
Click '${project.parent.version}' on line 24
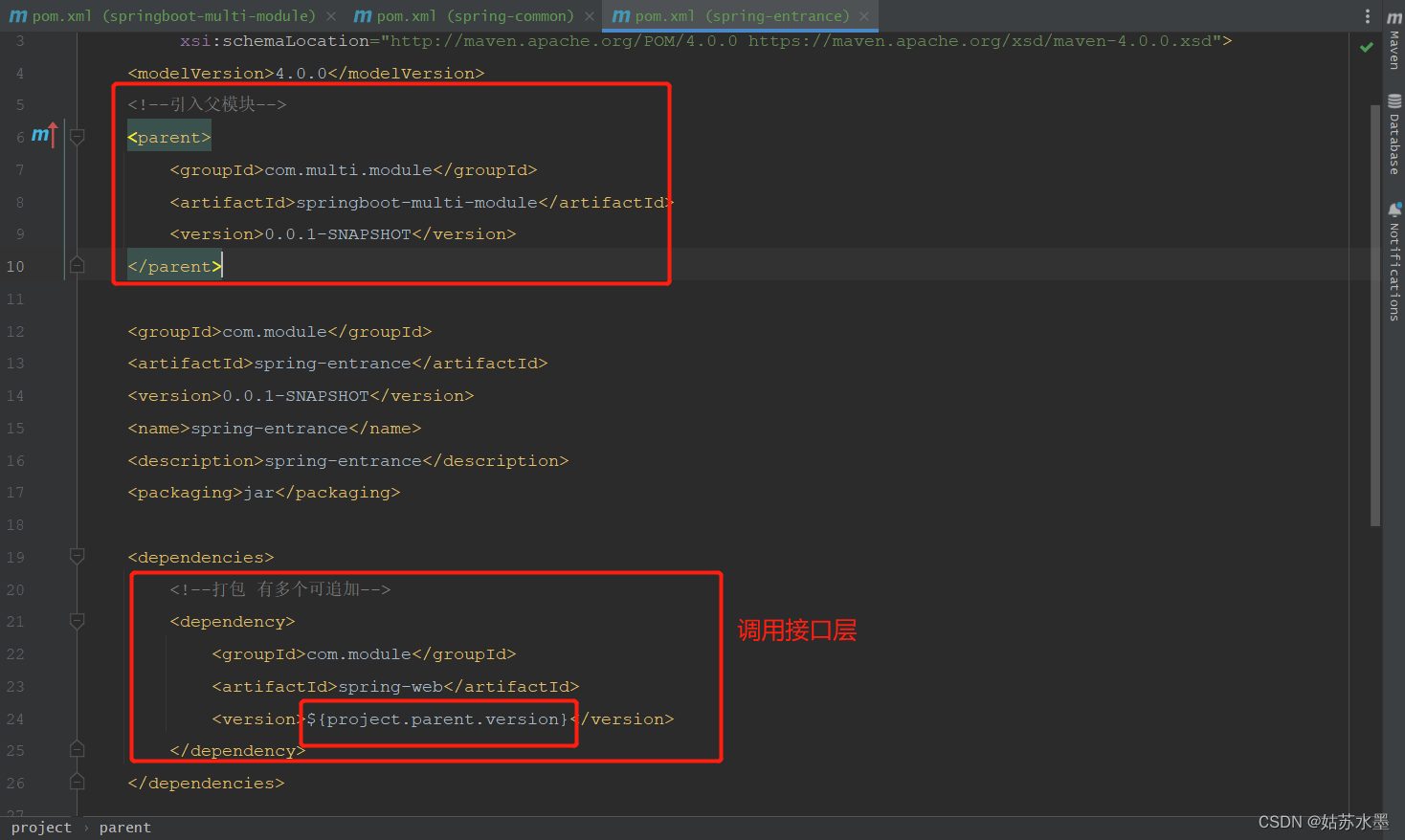tap(437, 718)
